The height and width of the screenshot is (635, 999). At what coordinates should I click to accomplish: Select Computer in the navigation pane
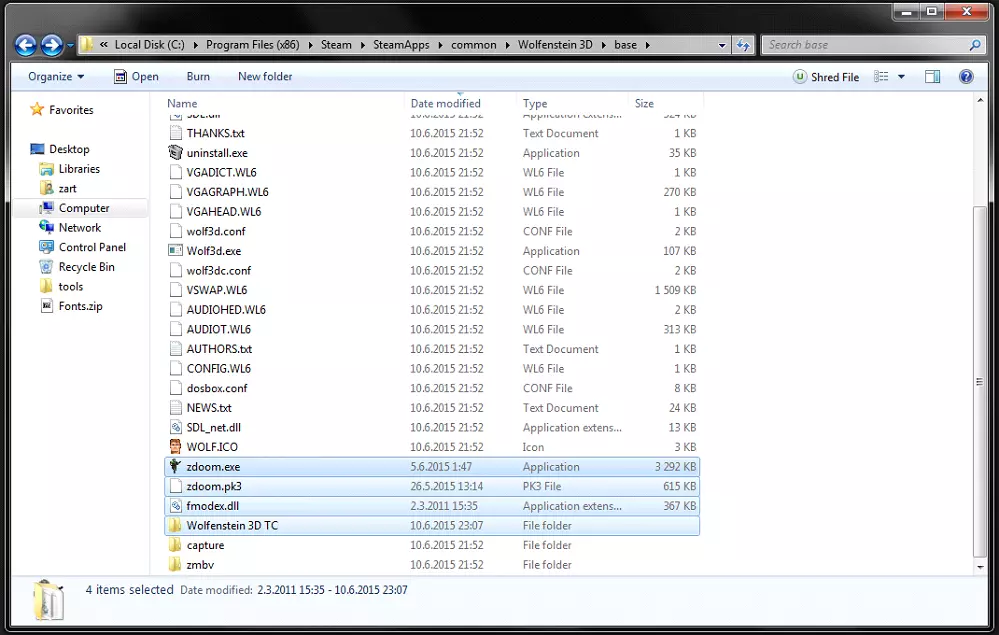[x=74, y=208]
